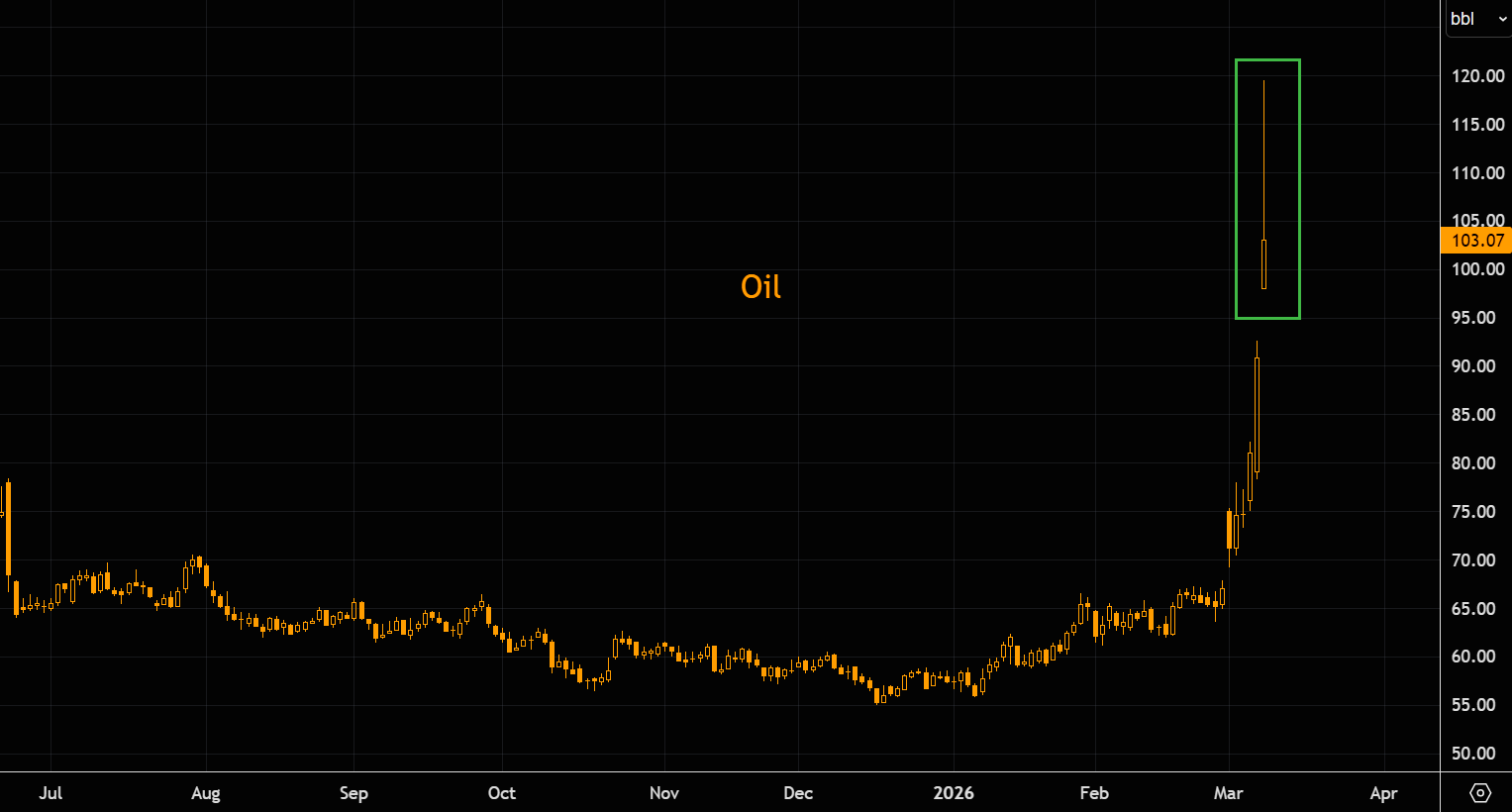Click the Feb label on time axis
Viewport: 1512px width, 812px height.
[1094, 793]
